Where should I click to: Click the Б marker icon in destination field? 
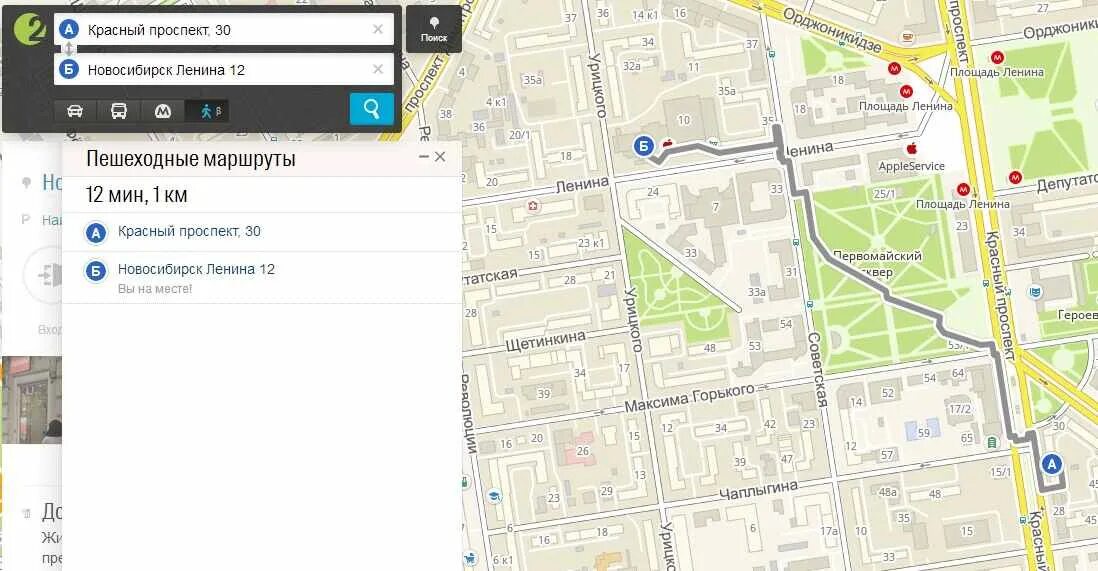[69, 69]
